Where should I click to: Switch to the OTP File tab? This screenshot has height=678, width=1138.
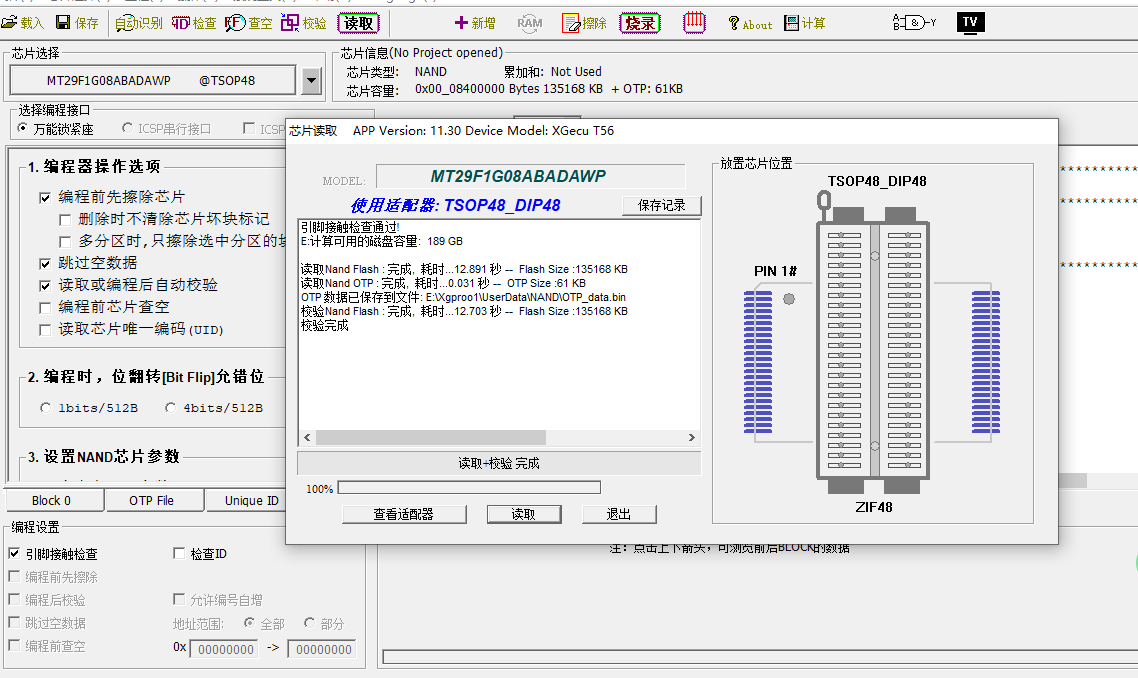point(151,500)
